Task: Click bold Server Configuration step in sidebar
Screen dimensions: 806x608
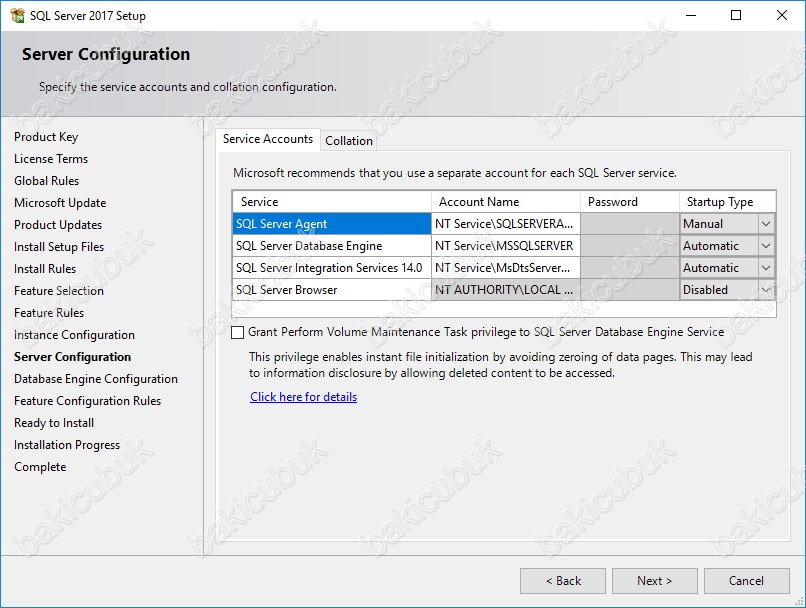Action: [72, 357]
